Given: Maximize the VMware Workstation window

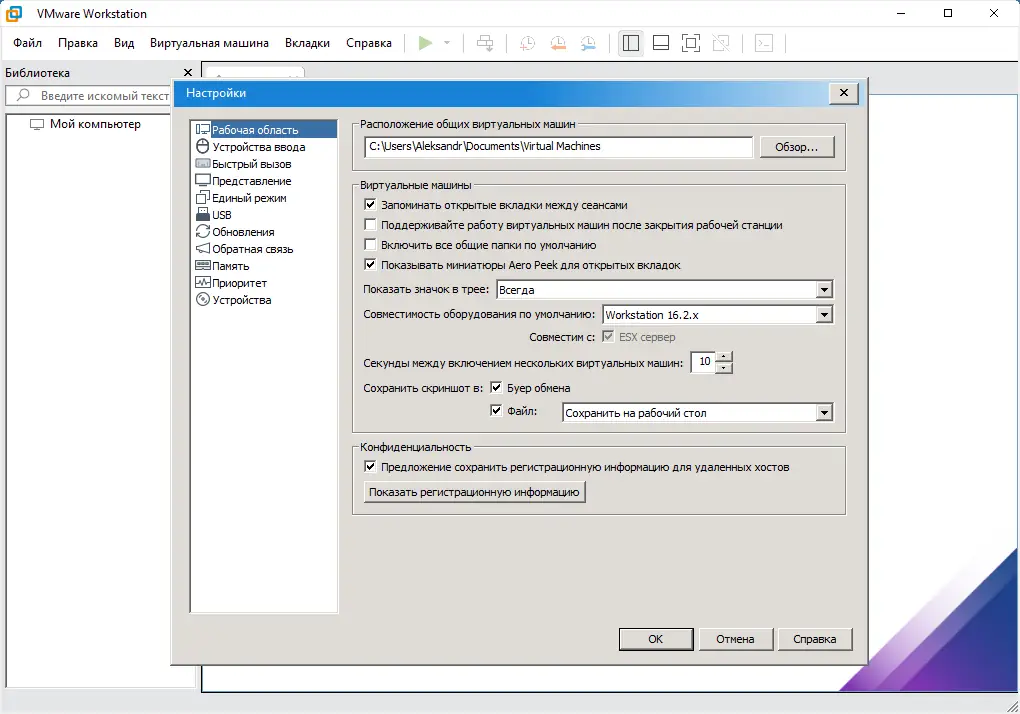Looking at the screenshot, I should click(x=948, y=13).
